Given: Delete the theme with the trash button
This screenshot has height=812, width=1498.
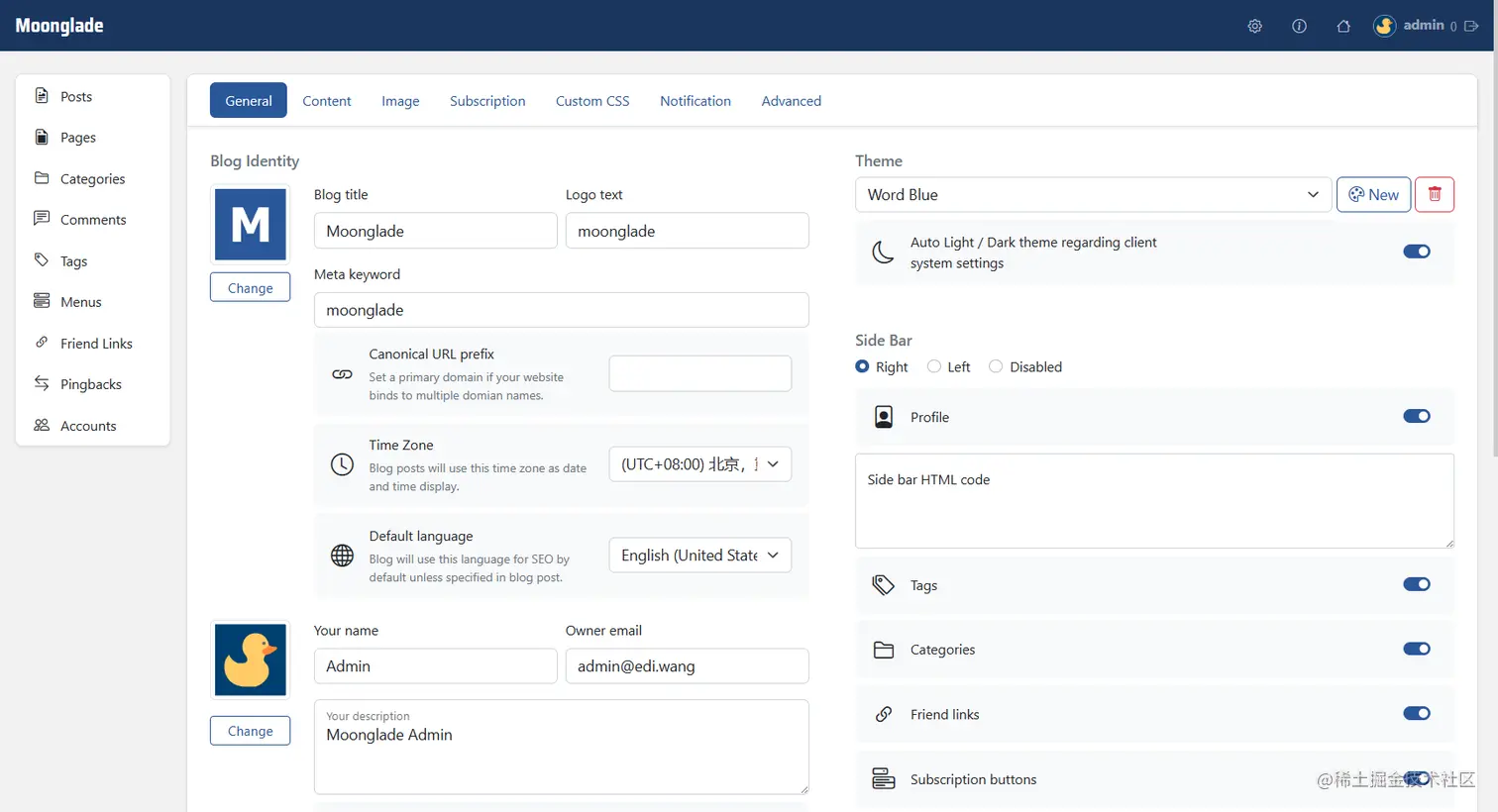Looking at the screenshot, I should tap(1435, 194).
